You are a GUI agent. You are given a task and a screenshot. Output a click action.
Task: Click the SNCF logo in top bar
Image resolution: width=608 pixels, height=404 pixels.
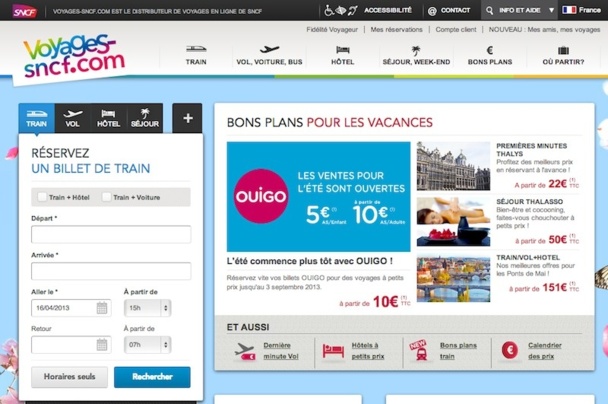tap(24, 11)
